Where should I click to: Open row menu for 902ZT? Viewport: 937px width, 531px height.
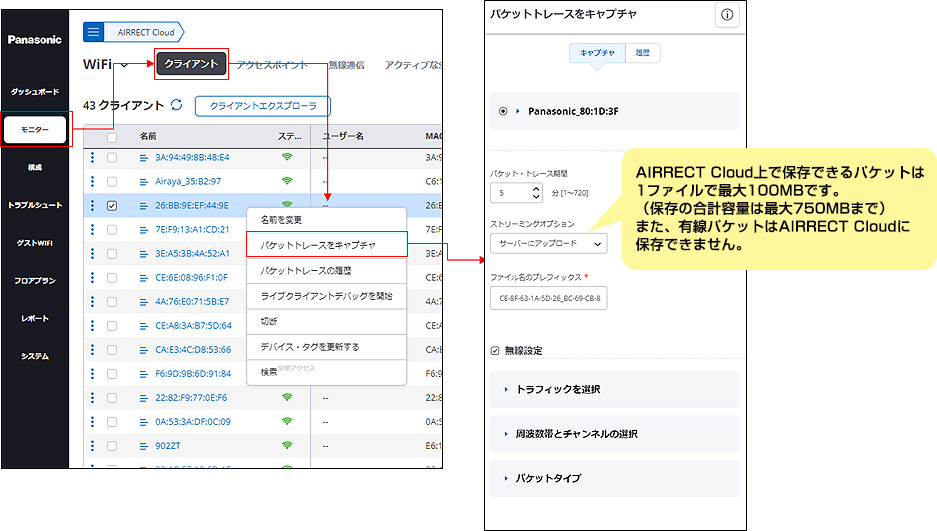coord(92,446)
